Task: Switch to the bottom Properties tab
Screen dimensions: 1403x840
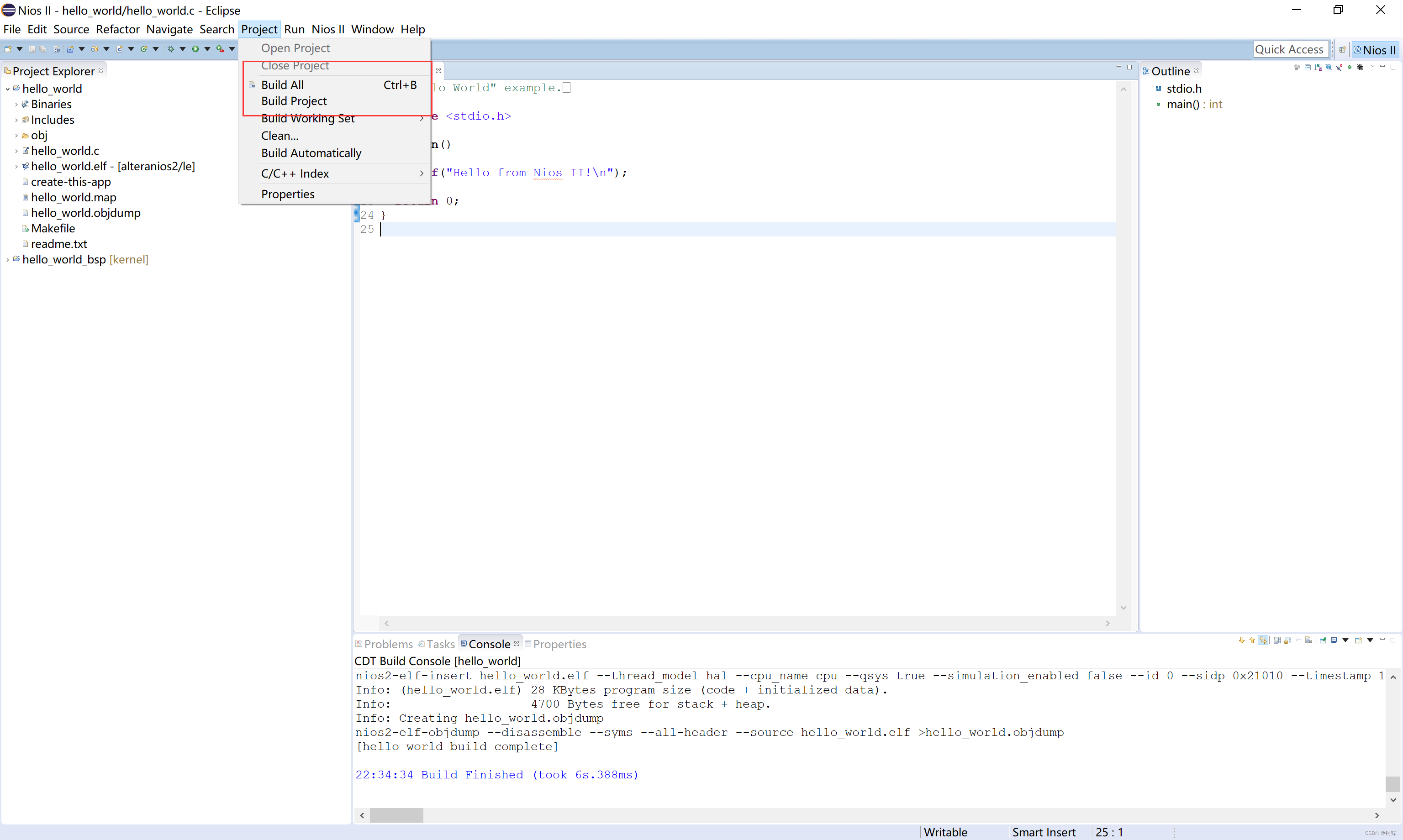Action: (555, 644)
